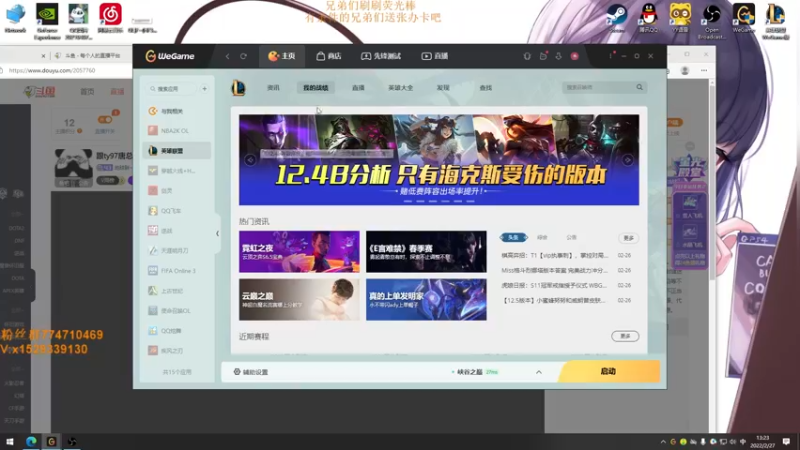Click the 更多 button beside the news tabs
The height and width of the screenshot is (450, 800).
629,238
